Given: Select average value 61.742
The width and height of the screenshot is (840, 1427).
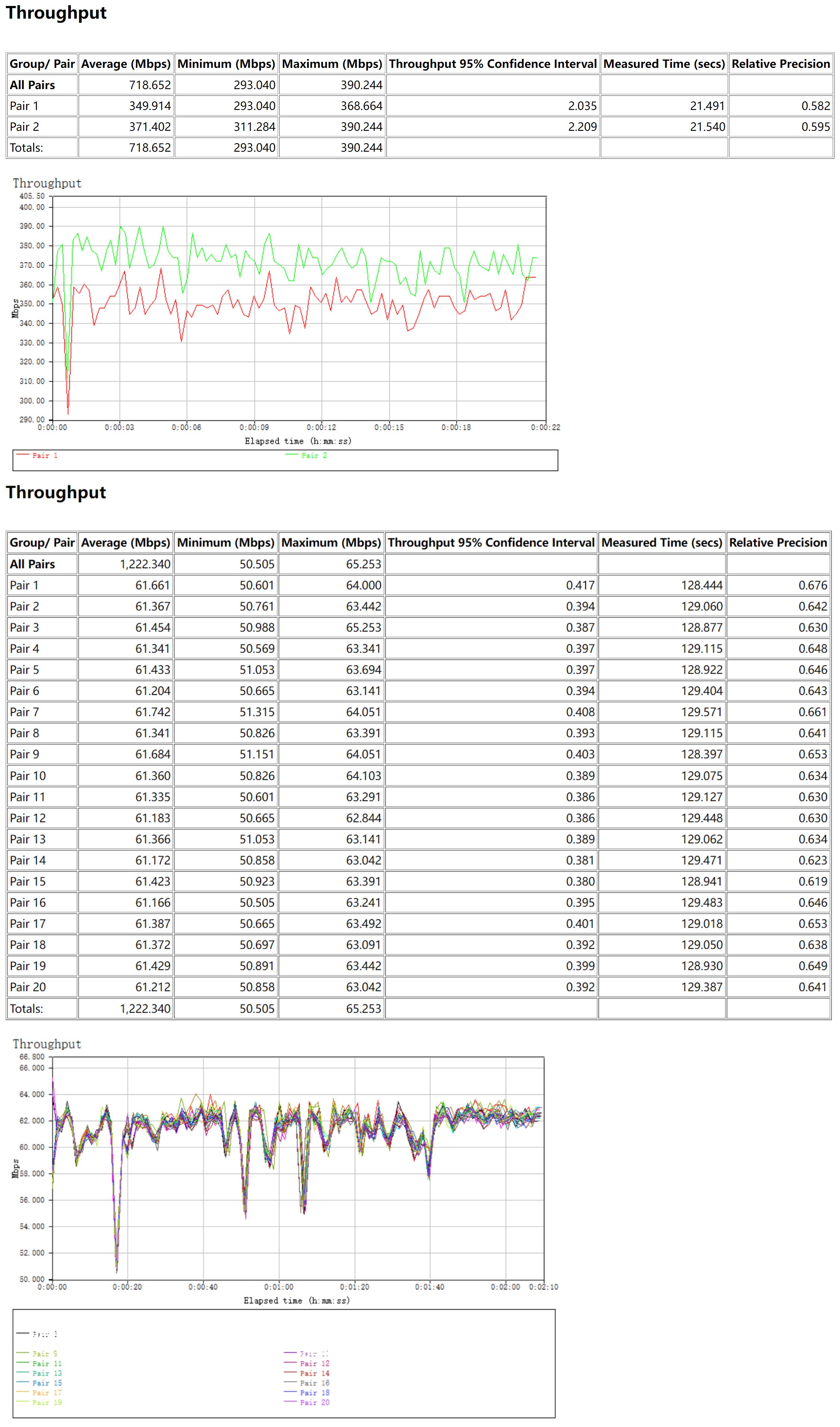Looking at the screenshot, I should 153,712.
